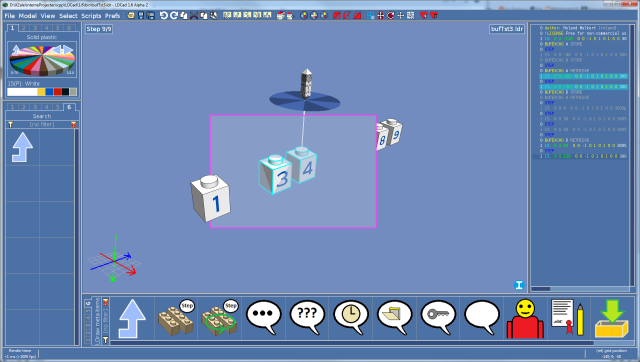Viewport: 640px width, 362px height.
Task: Toggle the yellow funnel filter in Search panel
Action: click(11, 124)
